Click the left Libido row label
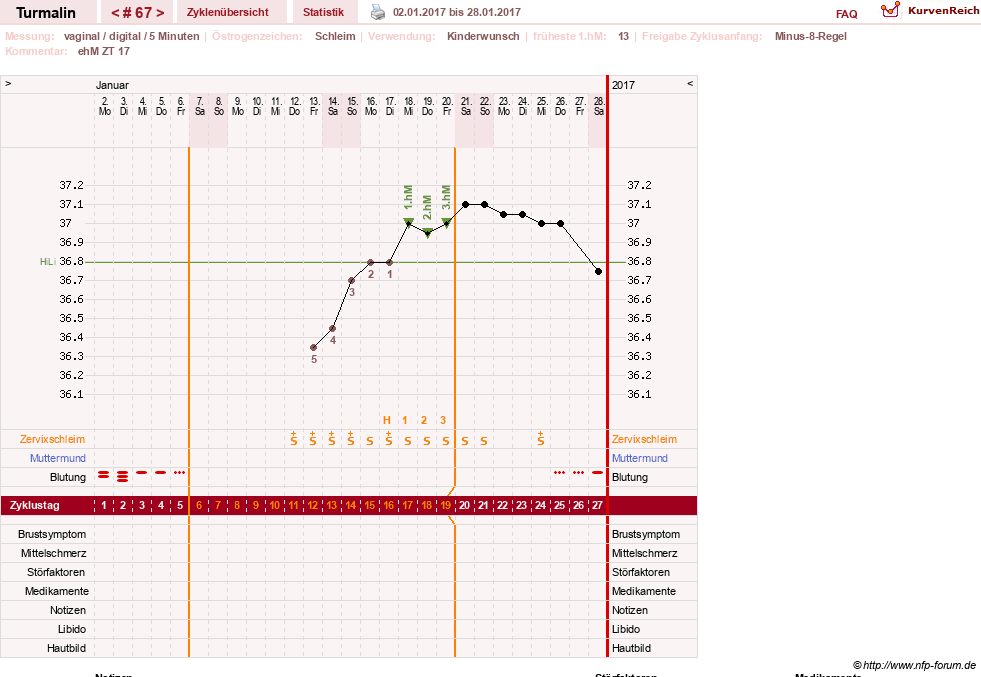Screen dimensions: 981x677 coord(72,629)
